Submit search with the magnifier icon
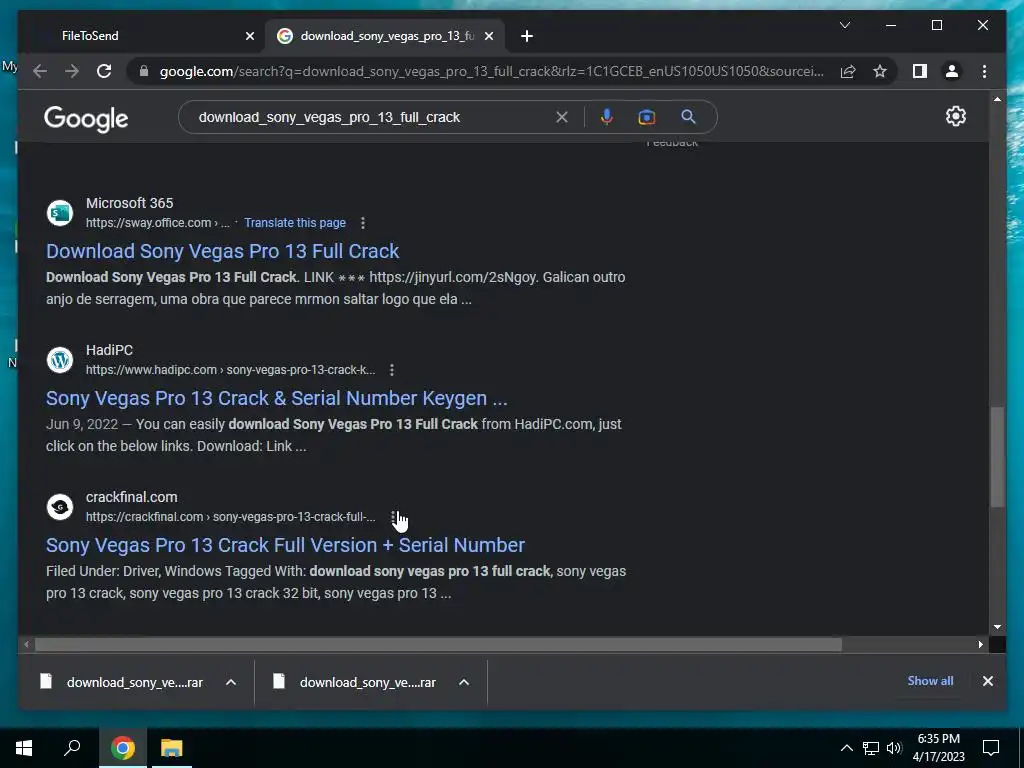Image resolution: width=1024 pixels, height=768 pixels. (x=688, y=117)
